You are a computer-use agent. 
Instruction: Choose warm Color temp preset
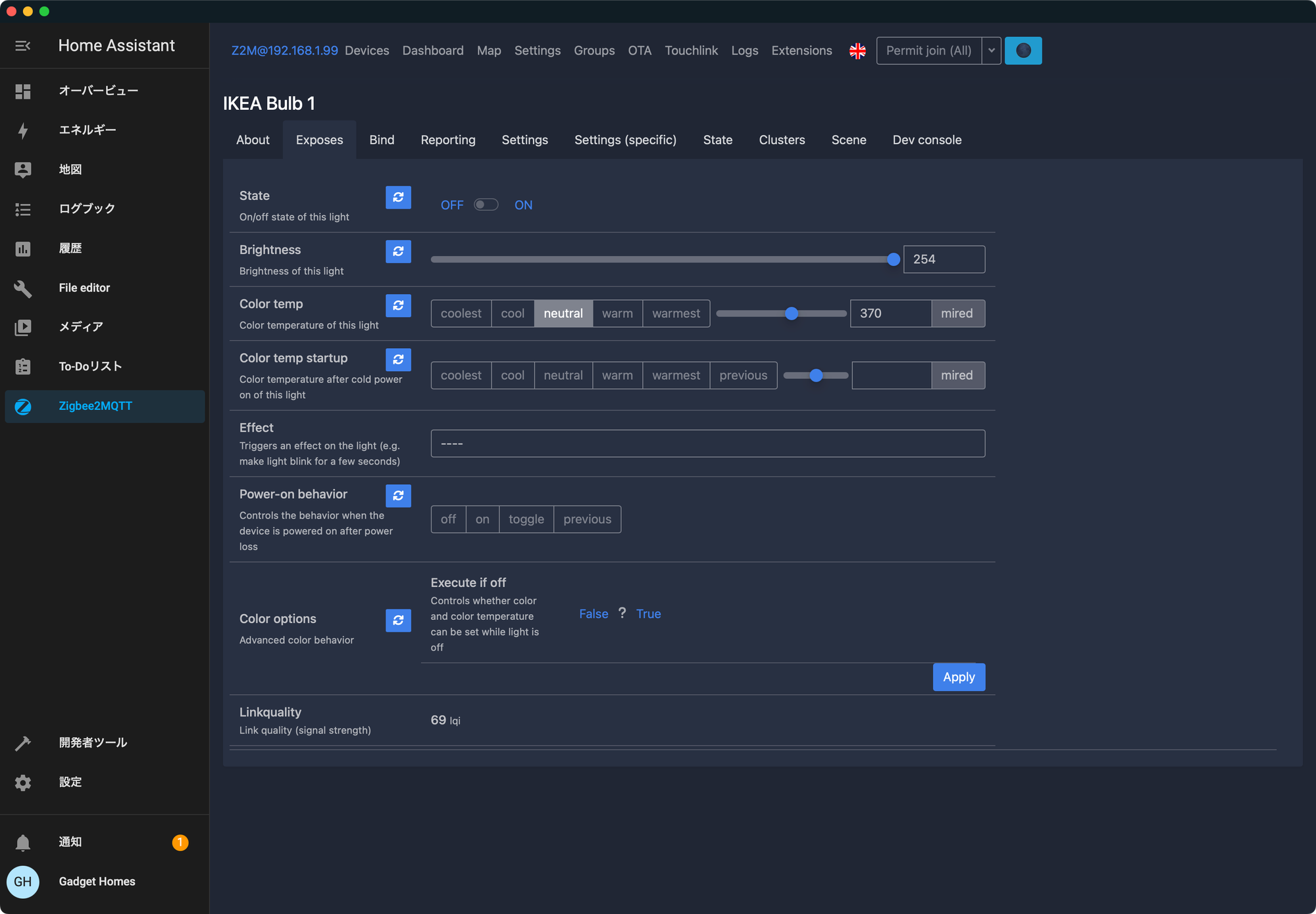pos(617,313)
